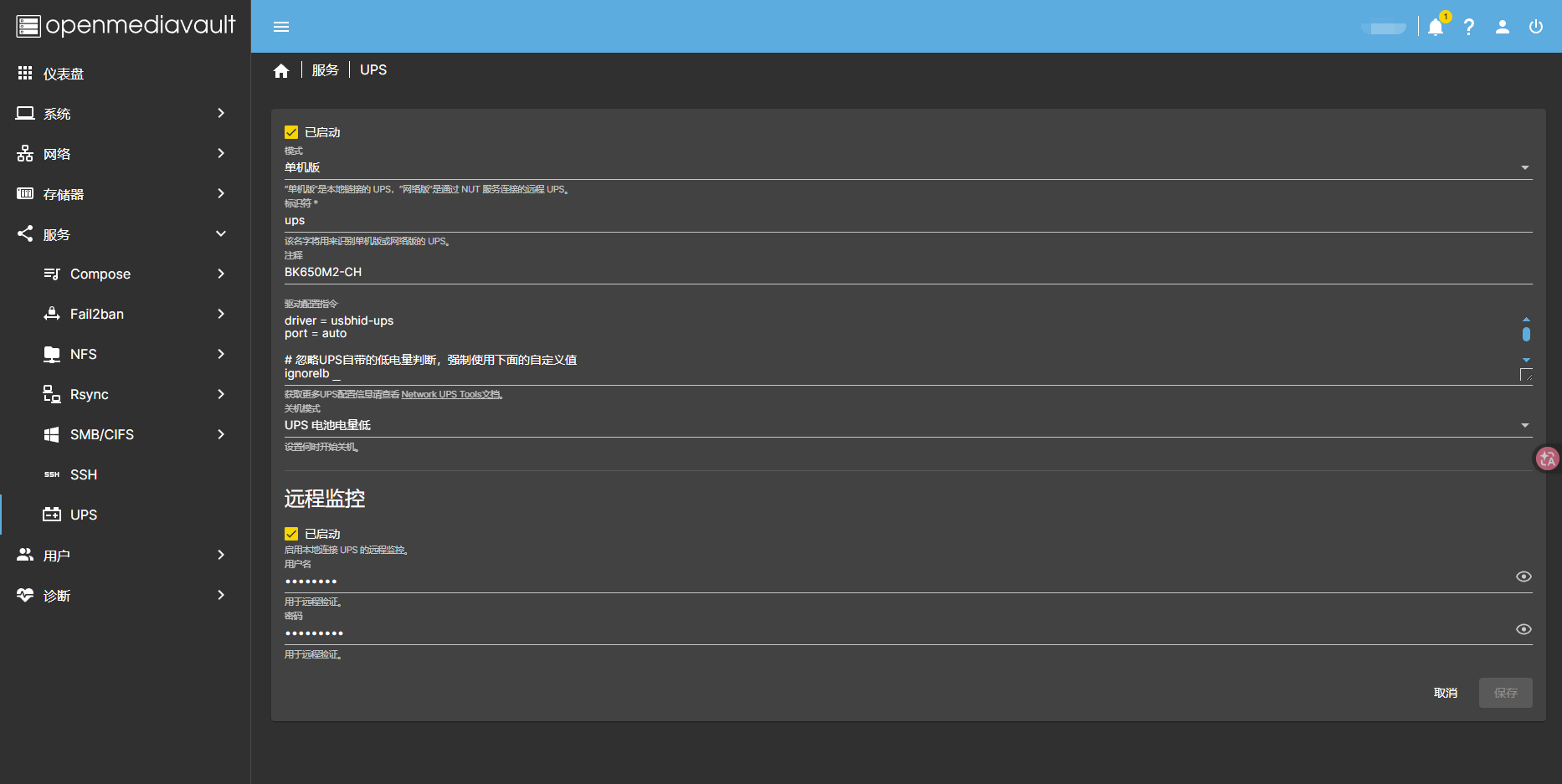Click the SSH icon
The image size is (1562, 784).
(x=52, y=474)
